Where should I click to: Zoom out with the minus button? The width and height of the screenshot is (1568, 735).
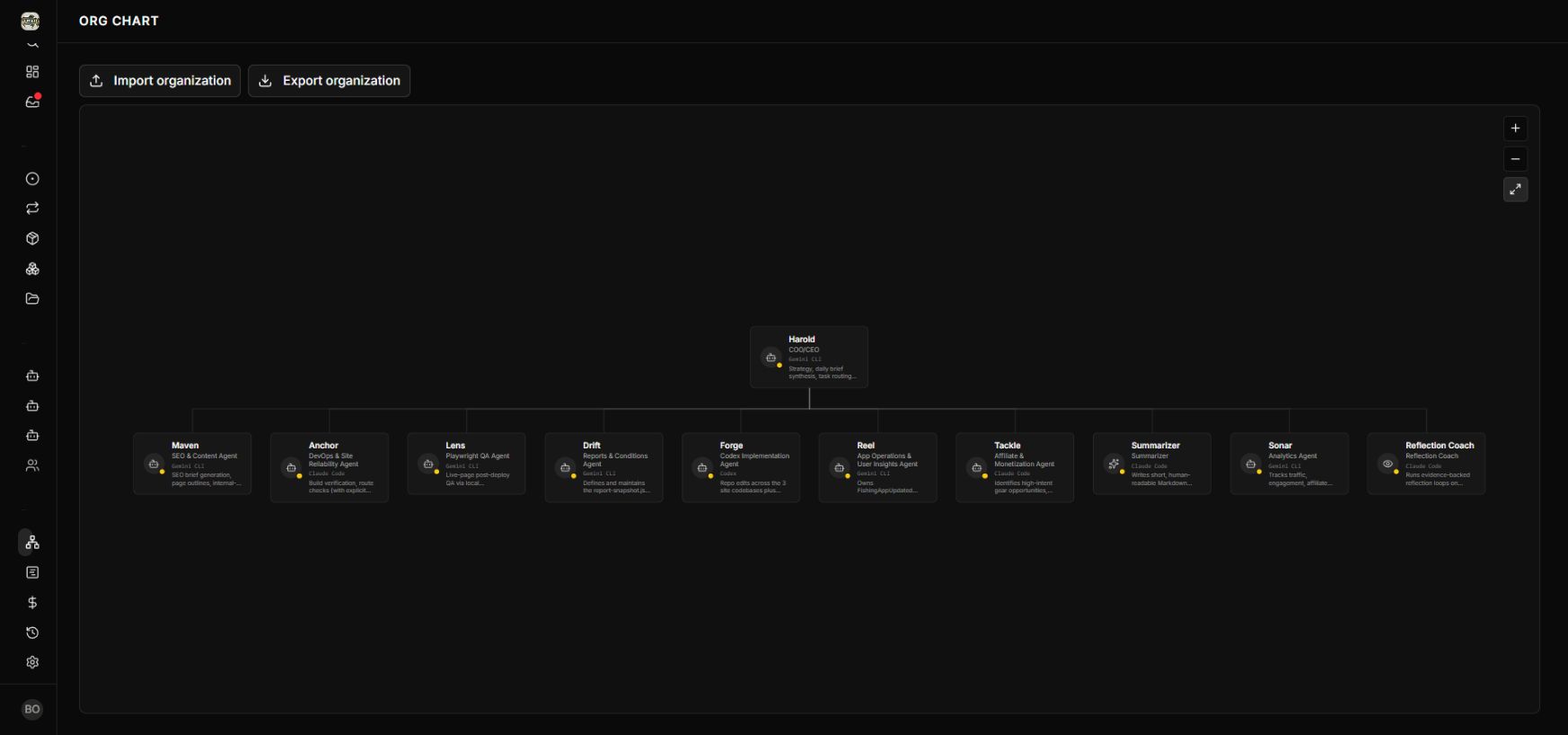pyautogui.click(x=1515, y=159)
